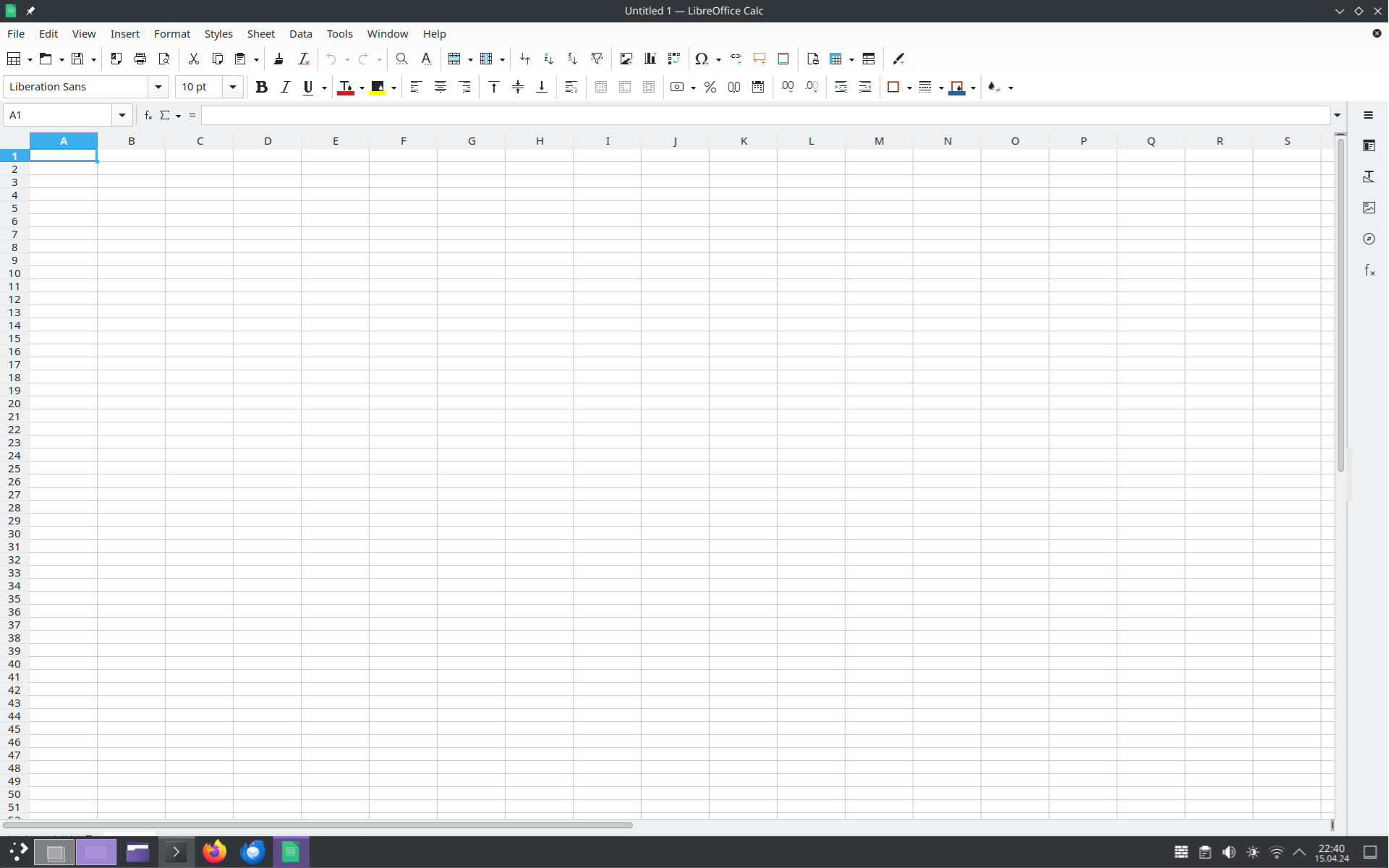Toggle Align Top vertical alignment

click(x=493, y=87)
